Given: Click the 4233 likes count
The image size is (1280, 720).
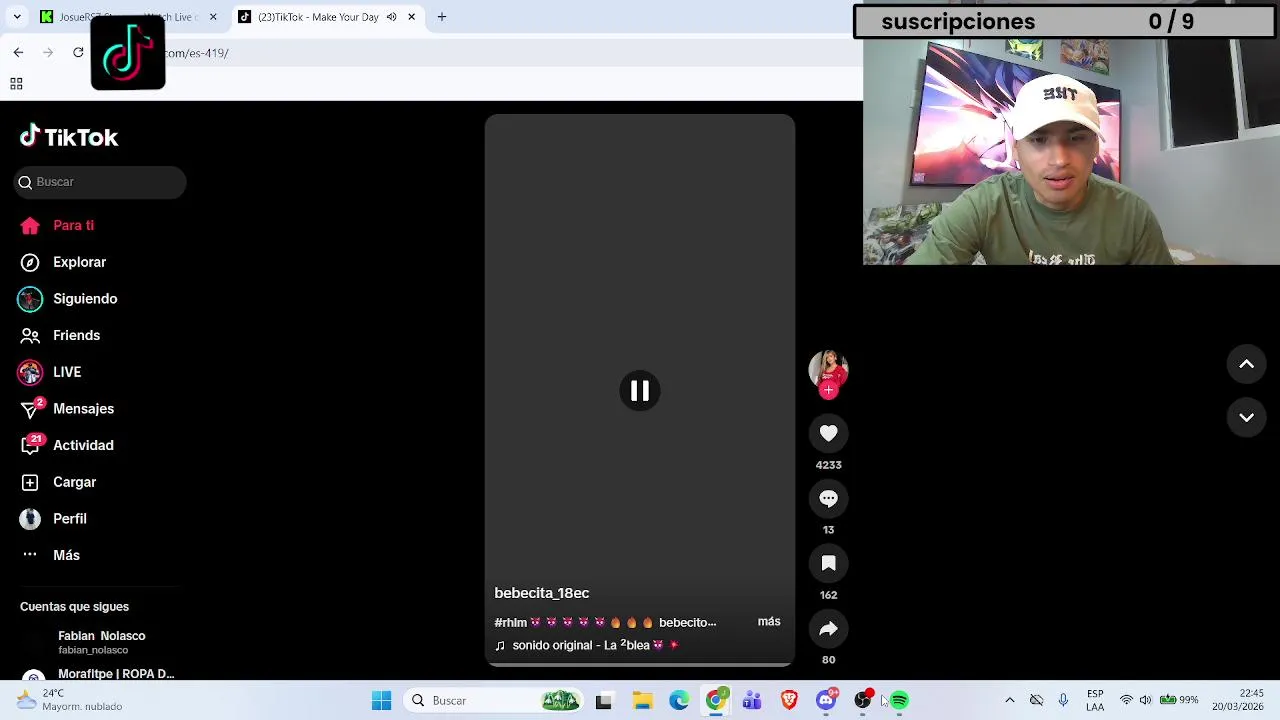Looking at the screenshot, I should 828,465.
